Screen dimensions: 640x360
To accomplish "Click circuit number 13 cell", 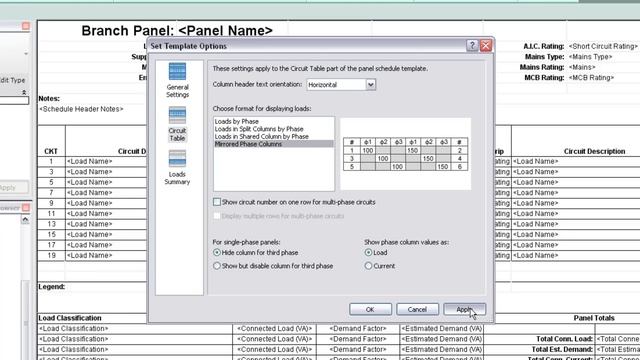I will 51,224.
